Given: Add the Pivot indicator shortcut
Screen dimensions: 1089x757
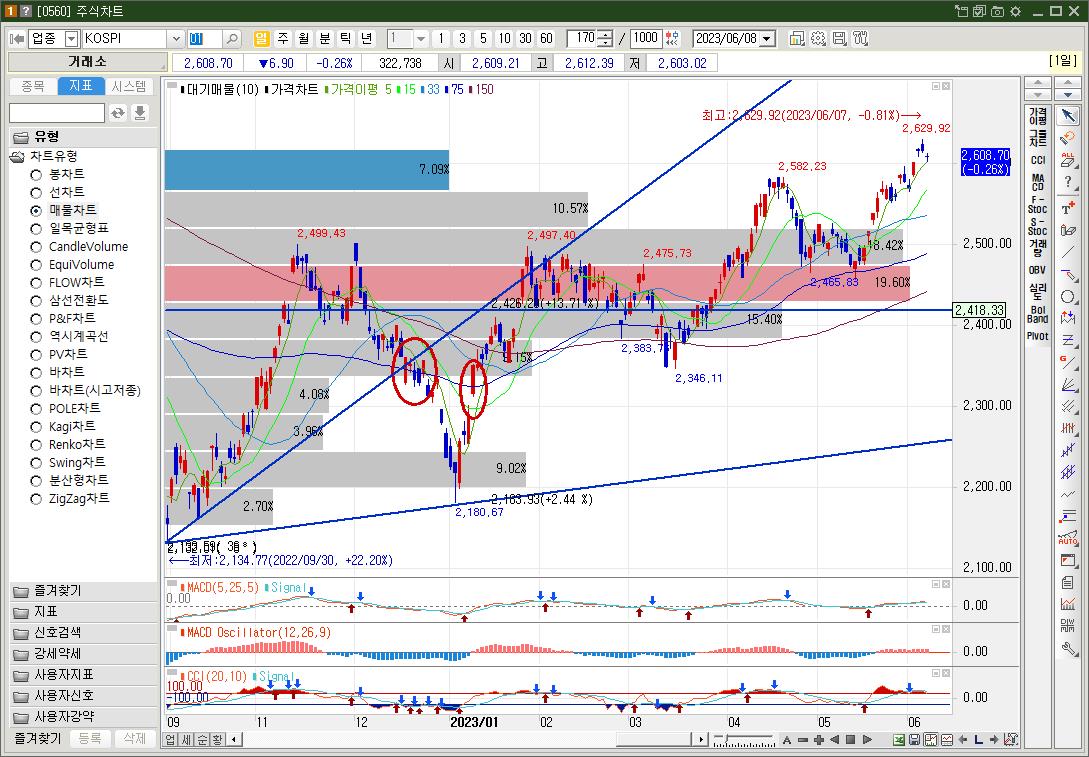Looking at the screenshot, I should point(1038,336).
